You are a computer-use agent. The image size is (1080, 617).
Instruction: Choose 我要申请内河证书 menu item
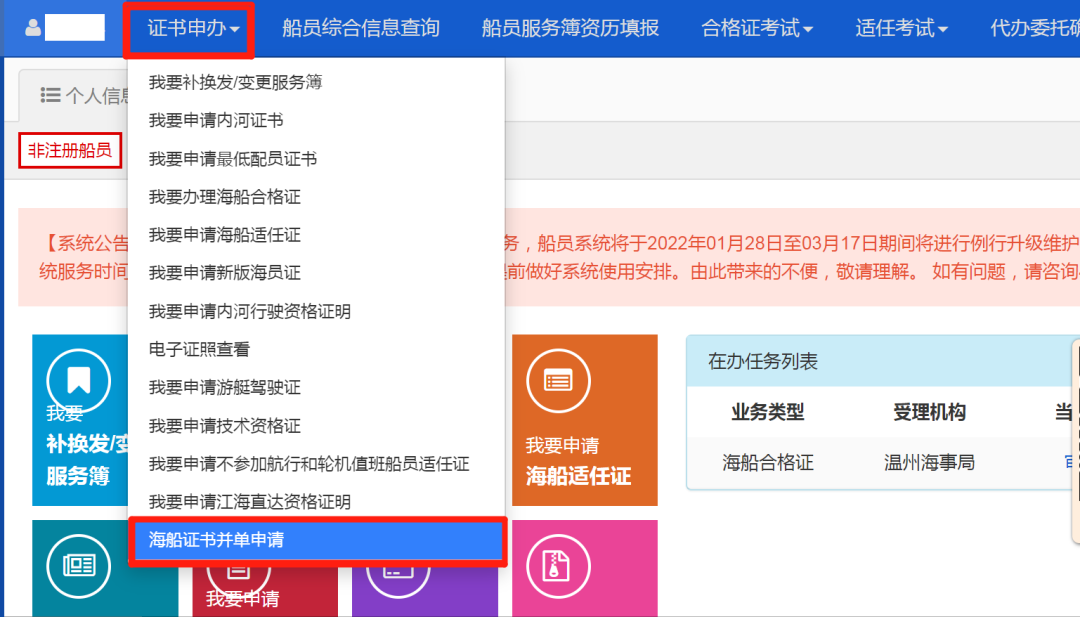click(x=216, y=121)
